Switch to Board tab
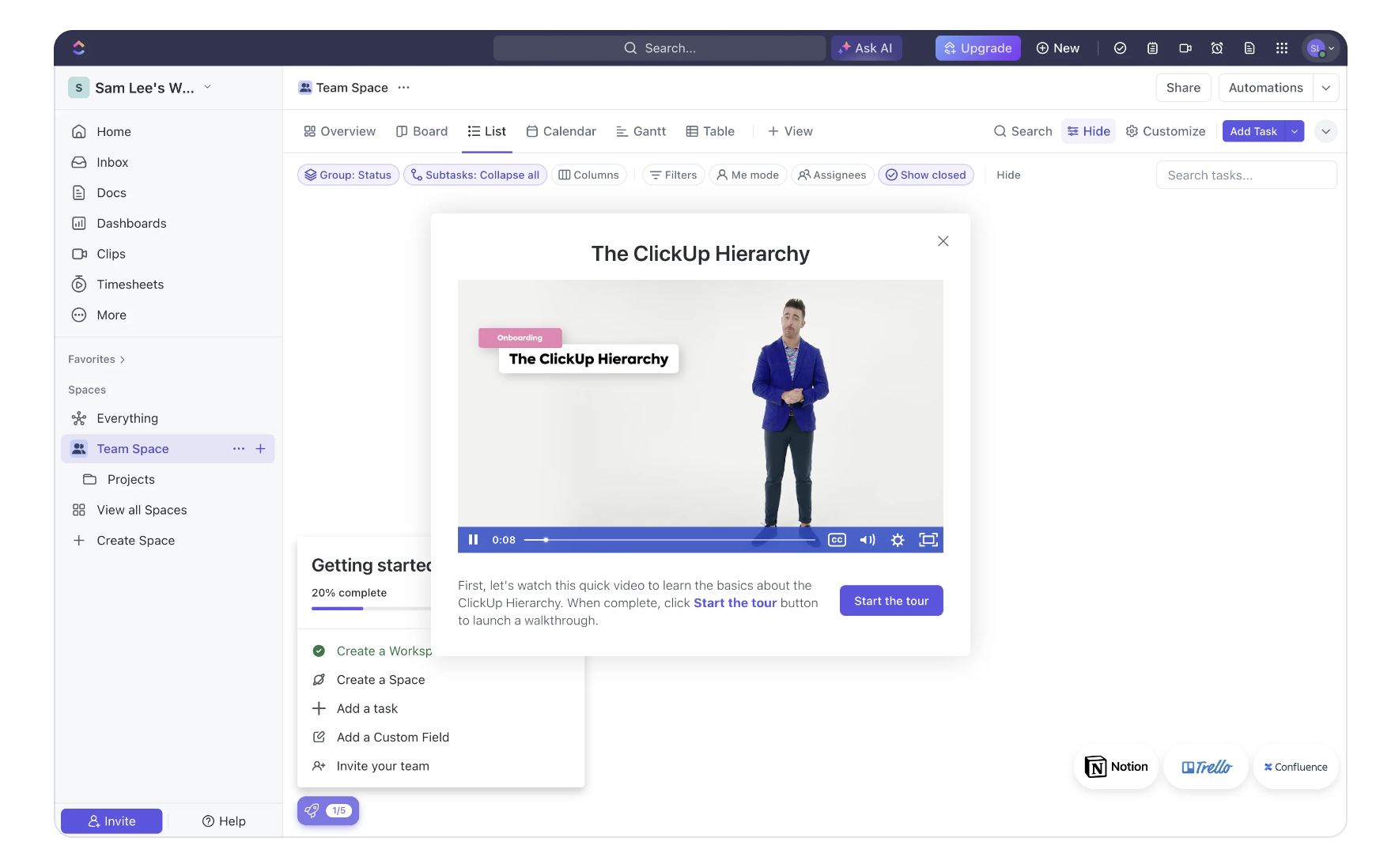1395x868 pixels. point(422,131)
